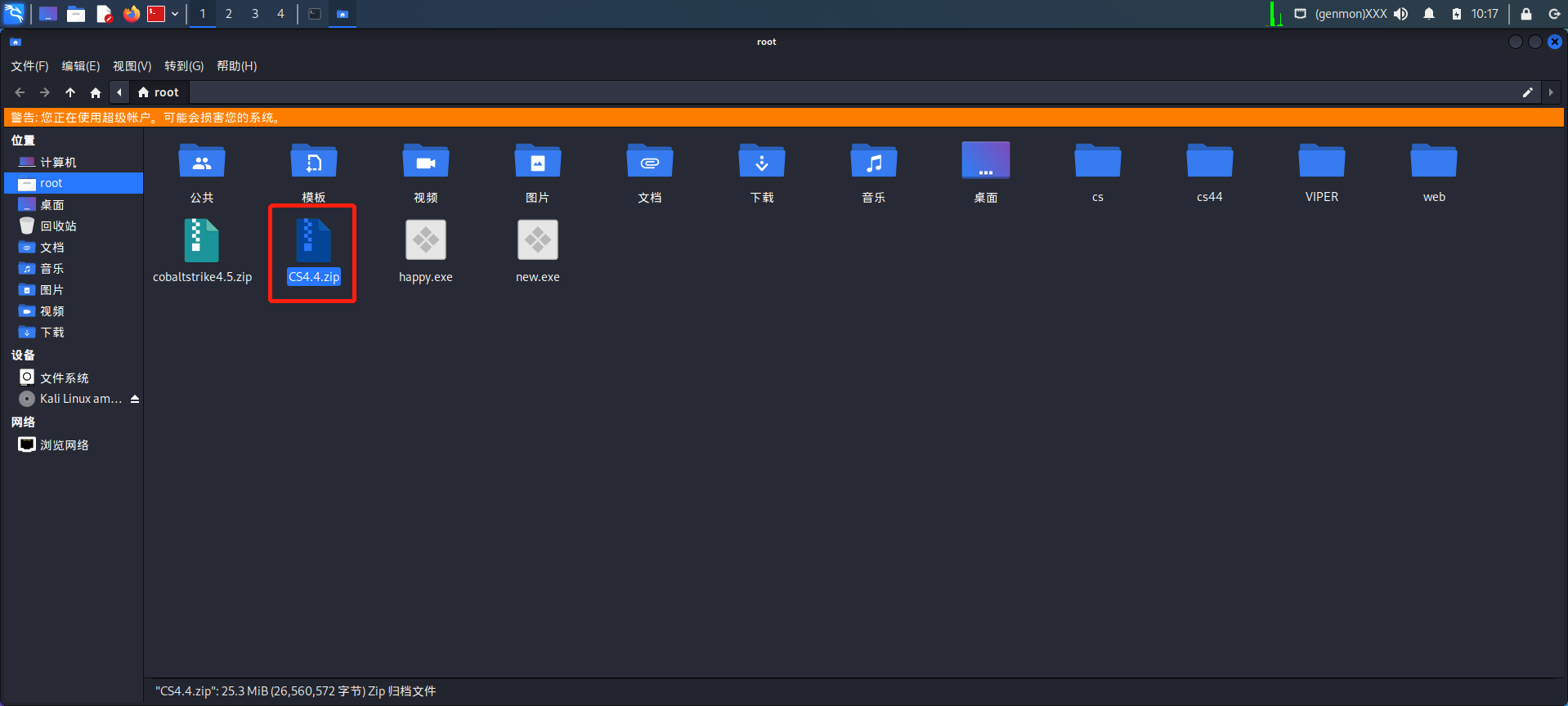Screen dimensions: 1568x706
Task: Launch Firefox from the panel
Action: [131, 14]
